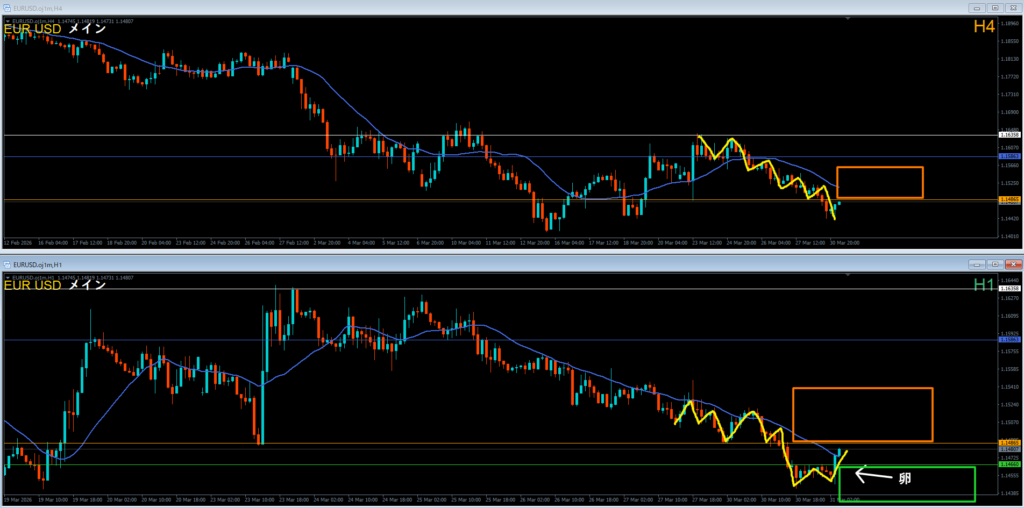Close the EURUSD H4 chart window
1024x508 pixels.
[x=1013, y=8]
